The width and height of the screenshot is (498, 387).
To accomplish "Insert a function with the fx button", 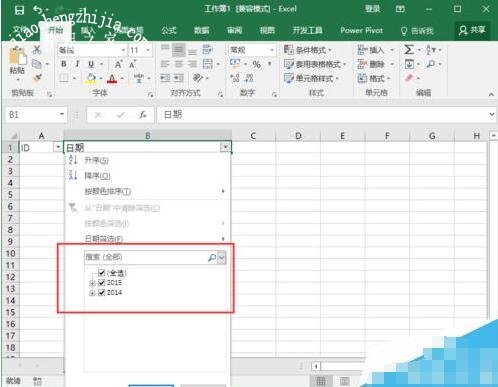I will [143, 115].
